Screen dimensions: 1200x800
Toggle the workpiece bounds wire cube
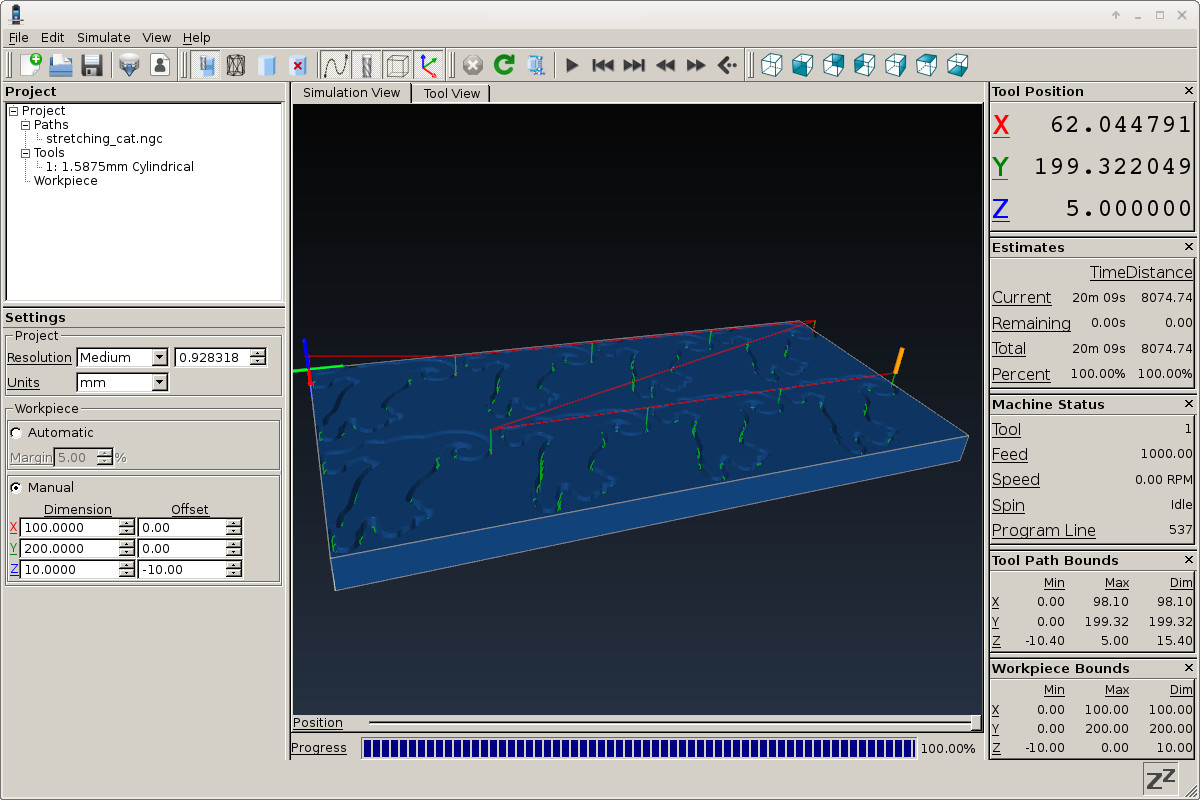[398, 65]
